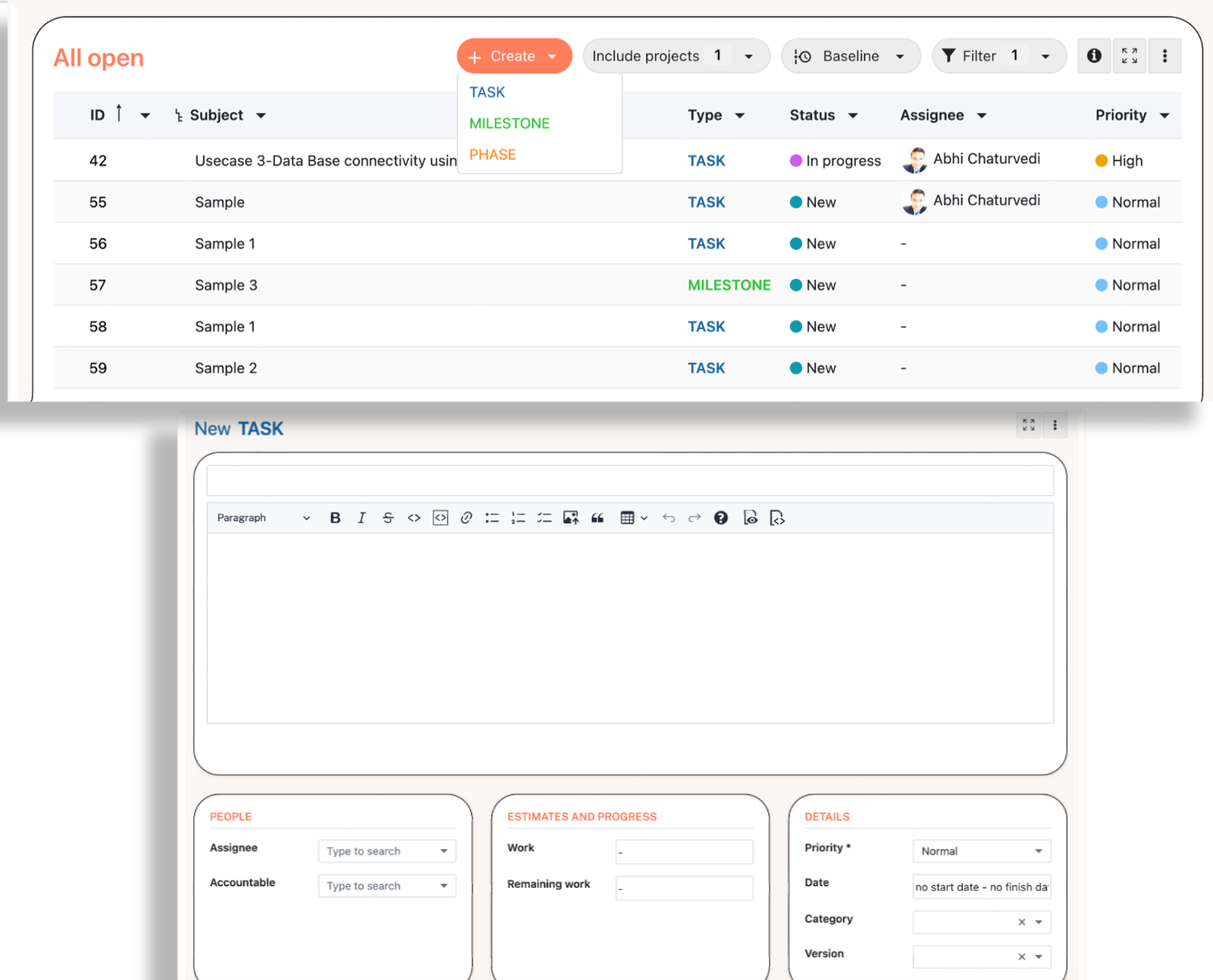Open TASK type link of row 42
The image size is (1213, 980).
tap(707, 161)
